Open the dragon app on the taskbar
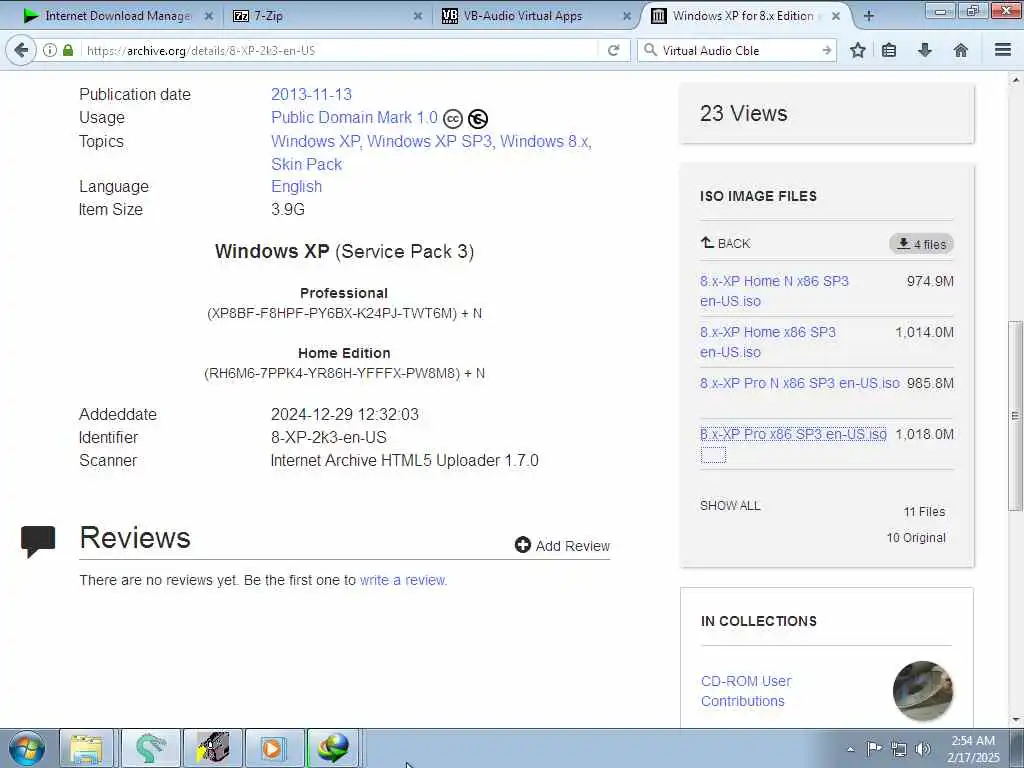This screenshot has height=768, width=1024. [x=150, y=748]
